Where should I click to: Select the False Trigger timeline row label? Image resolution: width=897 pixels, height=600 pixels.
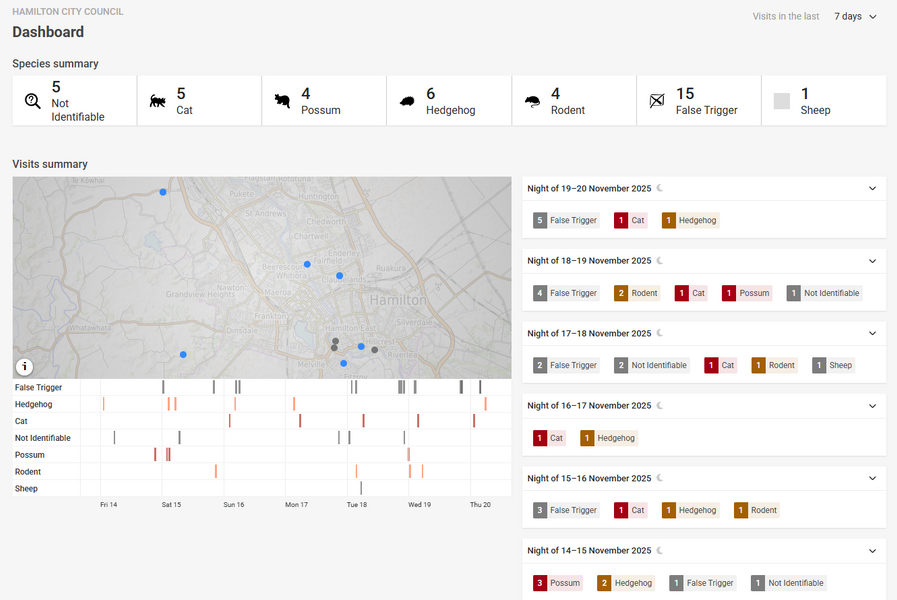(x=39, y=387)
